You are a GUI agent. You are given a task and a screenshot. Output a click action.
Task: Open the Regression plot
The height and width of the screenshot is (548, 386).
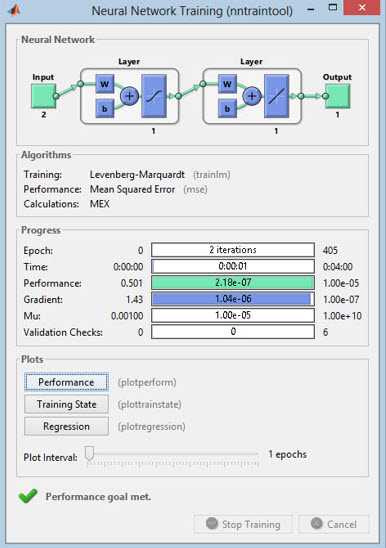[66, 426]
